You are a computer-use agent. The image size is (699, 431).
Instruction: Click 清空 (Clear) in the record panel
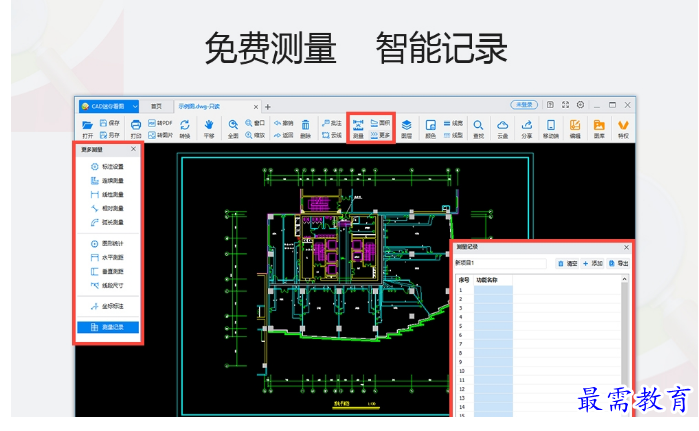(567, 263)
